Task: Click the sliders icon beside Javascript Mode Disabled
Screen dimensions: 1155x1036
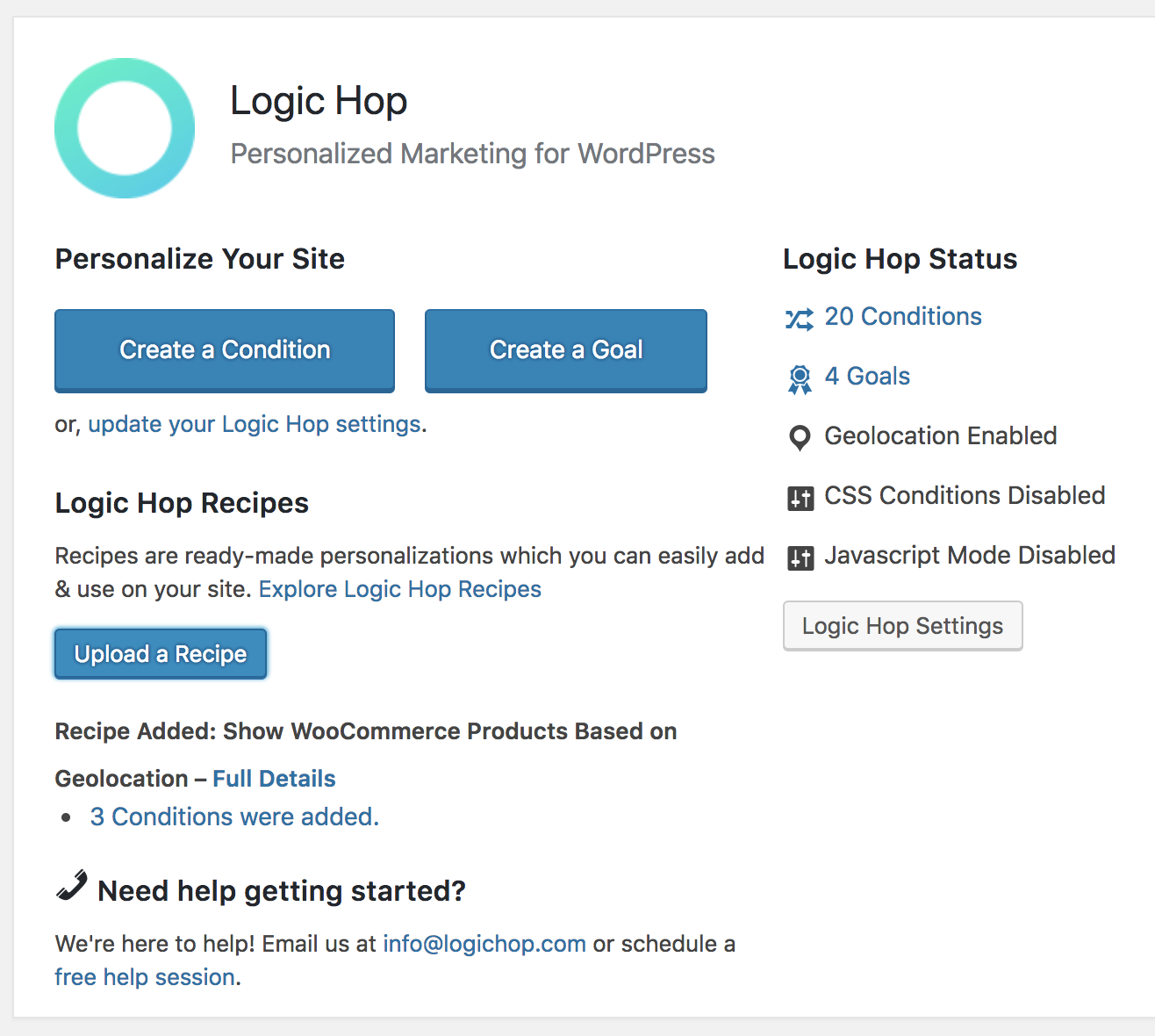Action: (x=800, y=558)
